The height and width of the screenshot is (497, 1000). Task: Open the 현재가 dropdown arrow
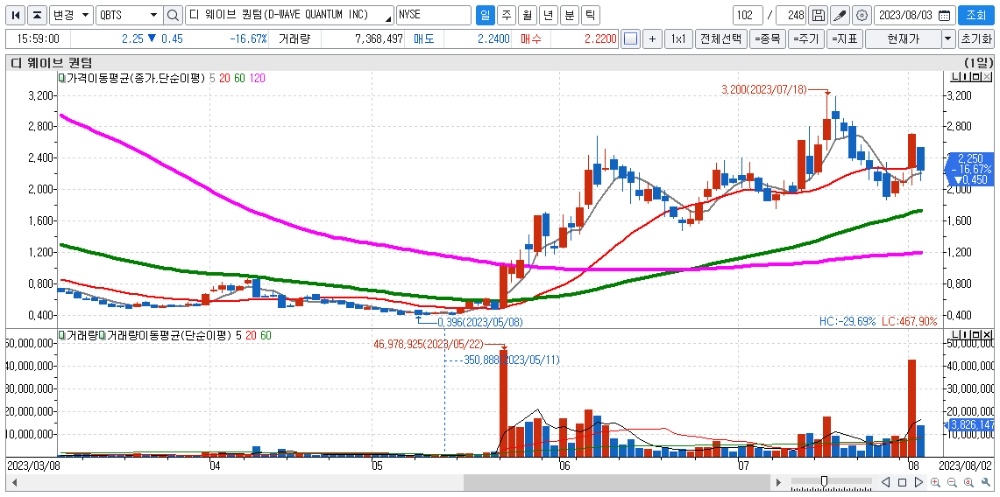[948, 39]
